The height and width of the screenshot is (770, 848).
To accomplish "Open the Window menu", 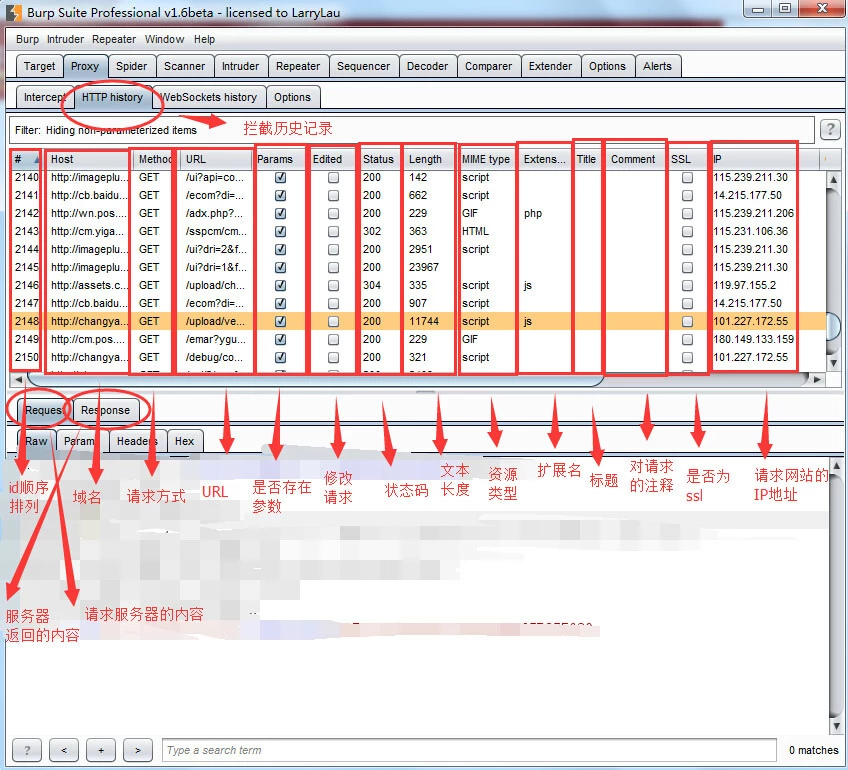I will [x=164, y=39].
